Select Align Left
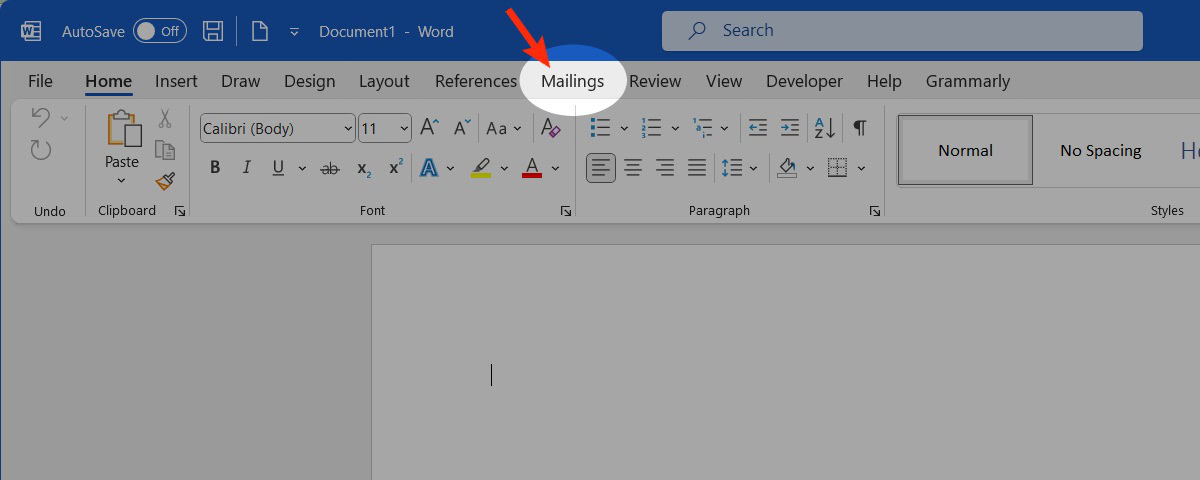 tap(601, 168)
